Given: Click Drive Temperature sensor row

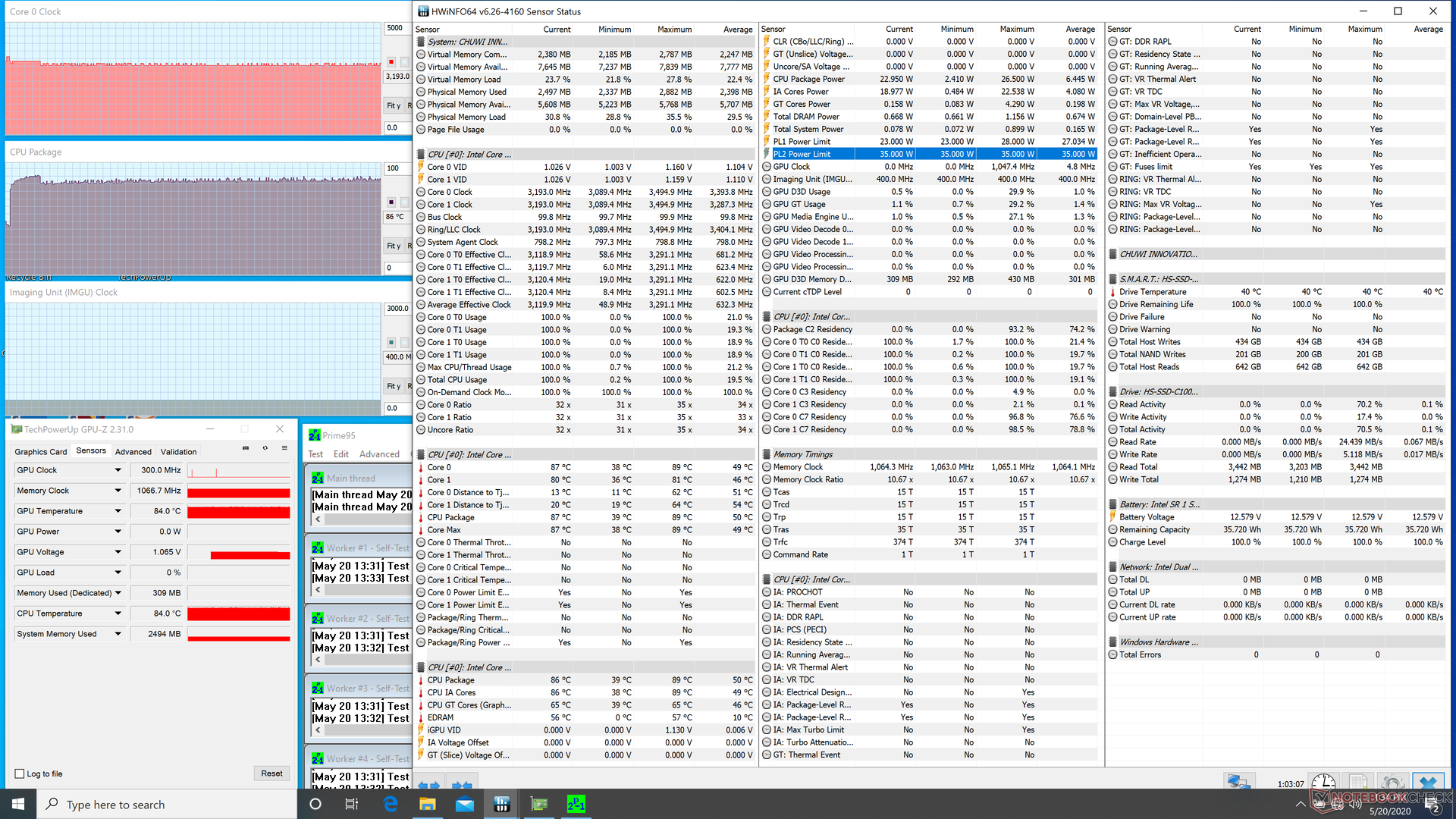Looking at the screenshot, I should (1276, 292).
